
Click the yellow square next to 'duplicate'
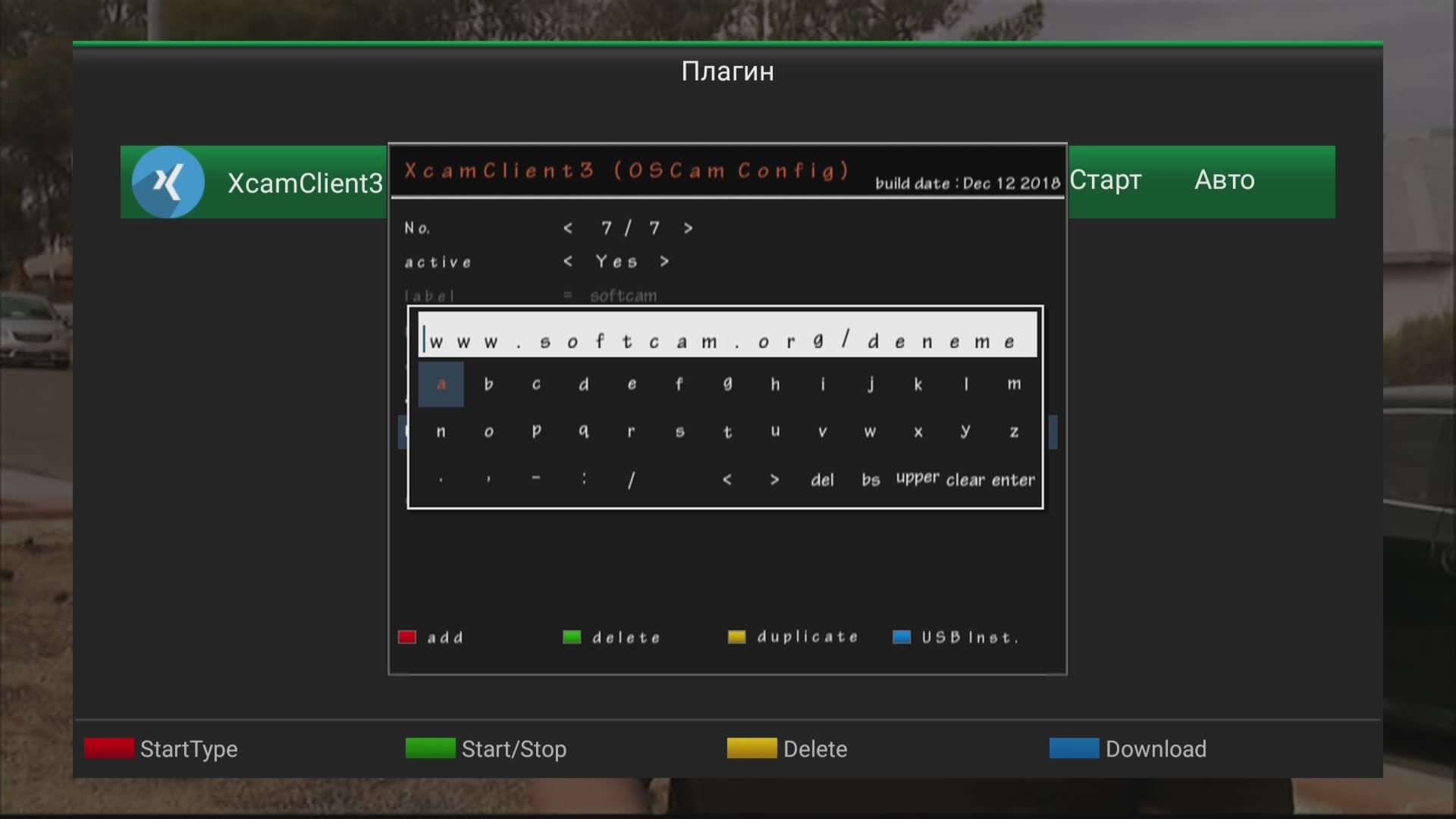coord(737,637)
